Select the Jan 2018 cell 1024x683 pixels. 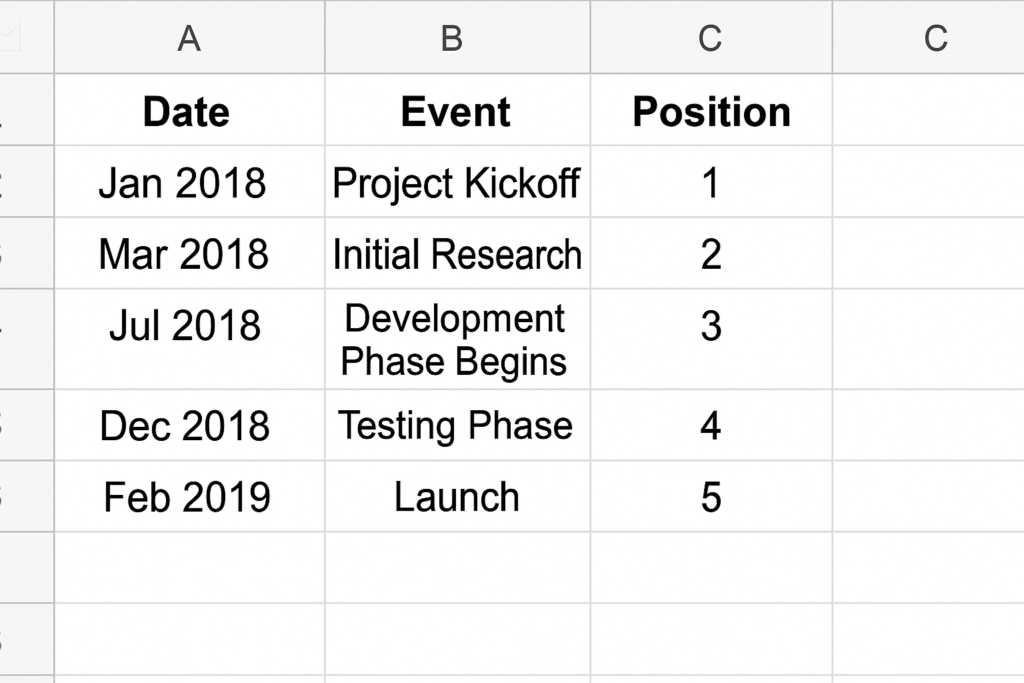coord(183,183)
